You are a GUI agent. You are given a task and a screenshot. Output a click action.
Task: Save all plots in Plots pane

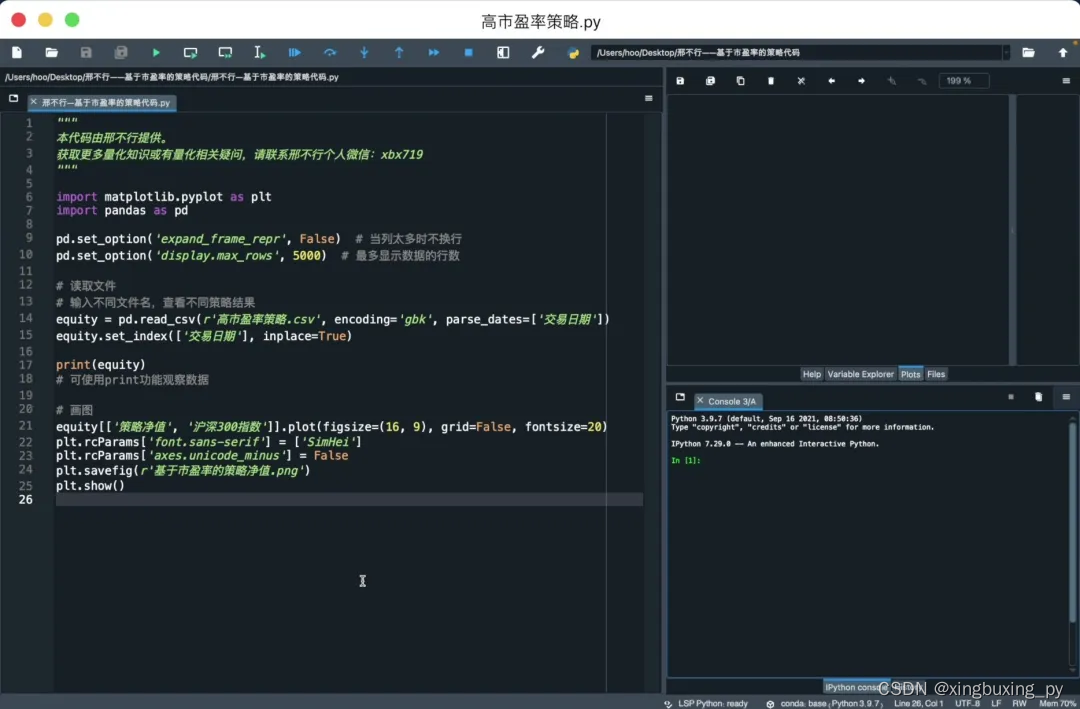pyautogui.click(x=710, y=81)
